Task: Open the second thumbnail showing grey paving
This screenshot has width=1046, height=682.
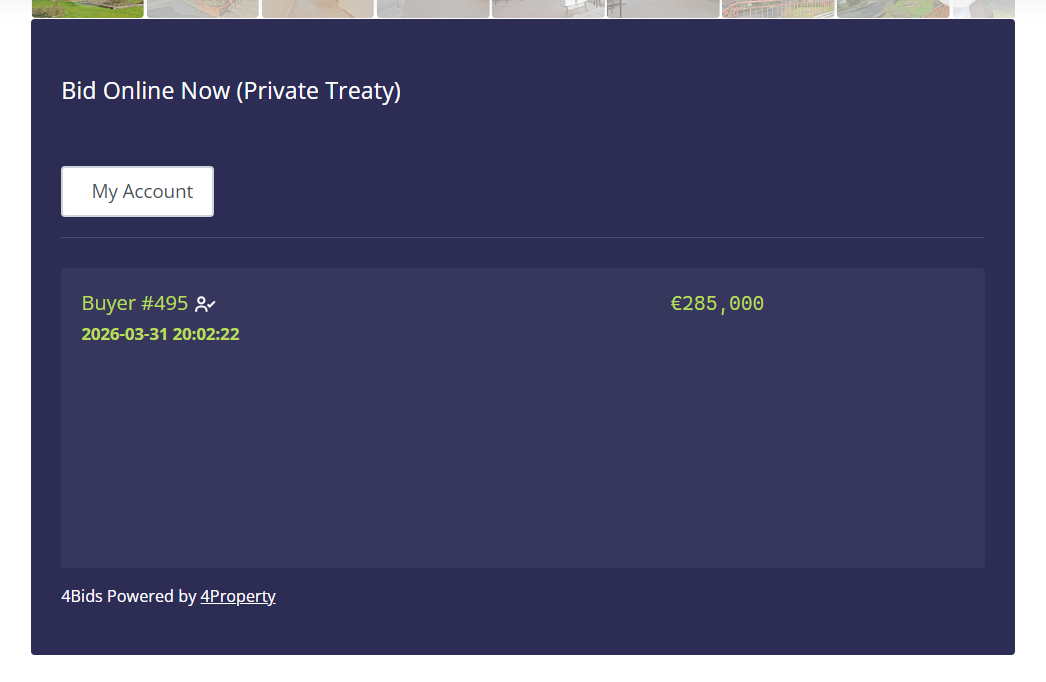Action: pos(203,8)
